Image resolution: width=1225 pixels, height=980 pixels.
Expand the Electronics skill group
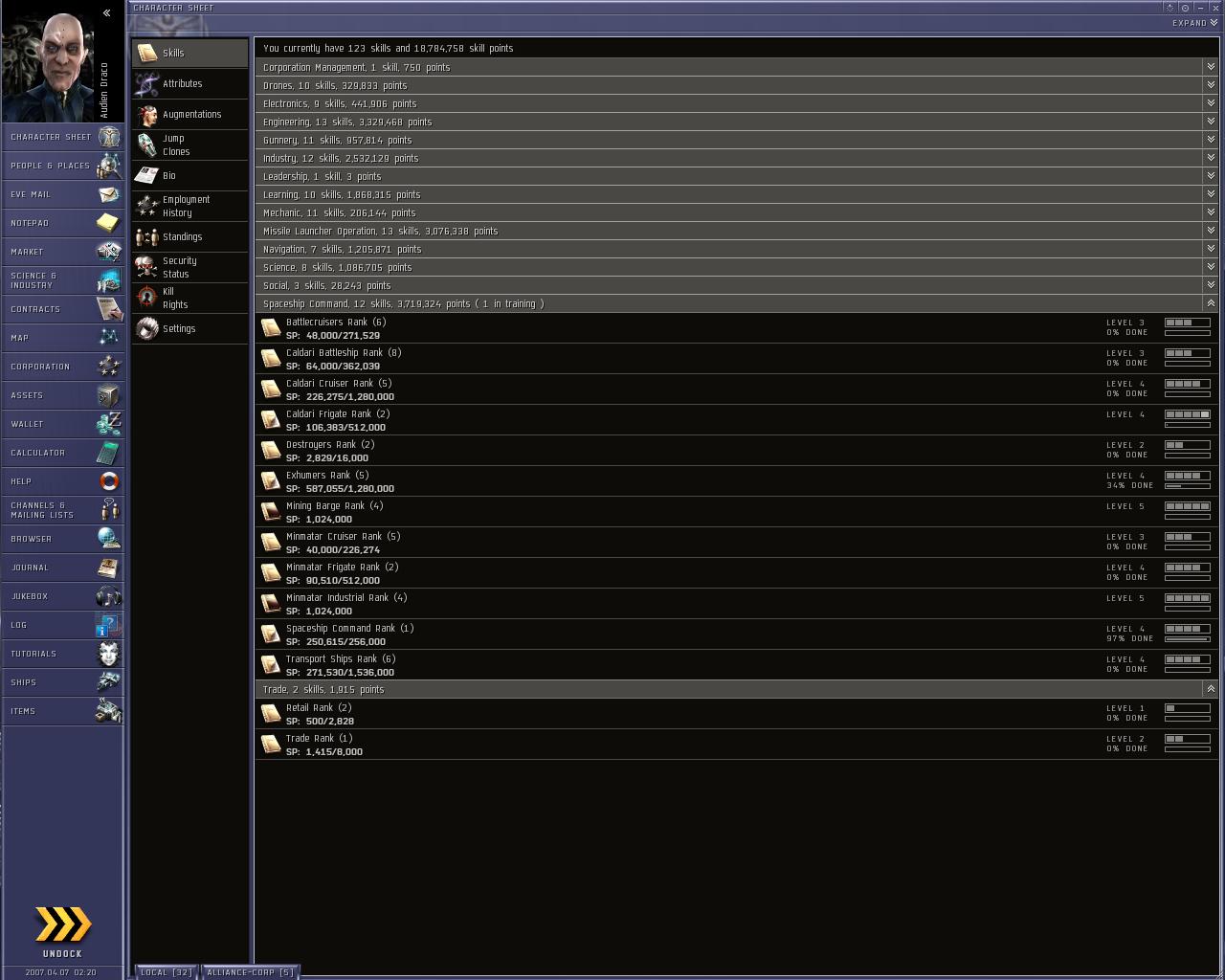pyautogui.click(x=1211, y=103)
